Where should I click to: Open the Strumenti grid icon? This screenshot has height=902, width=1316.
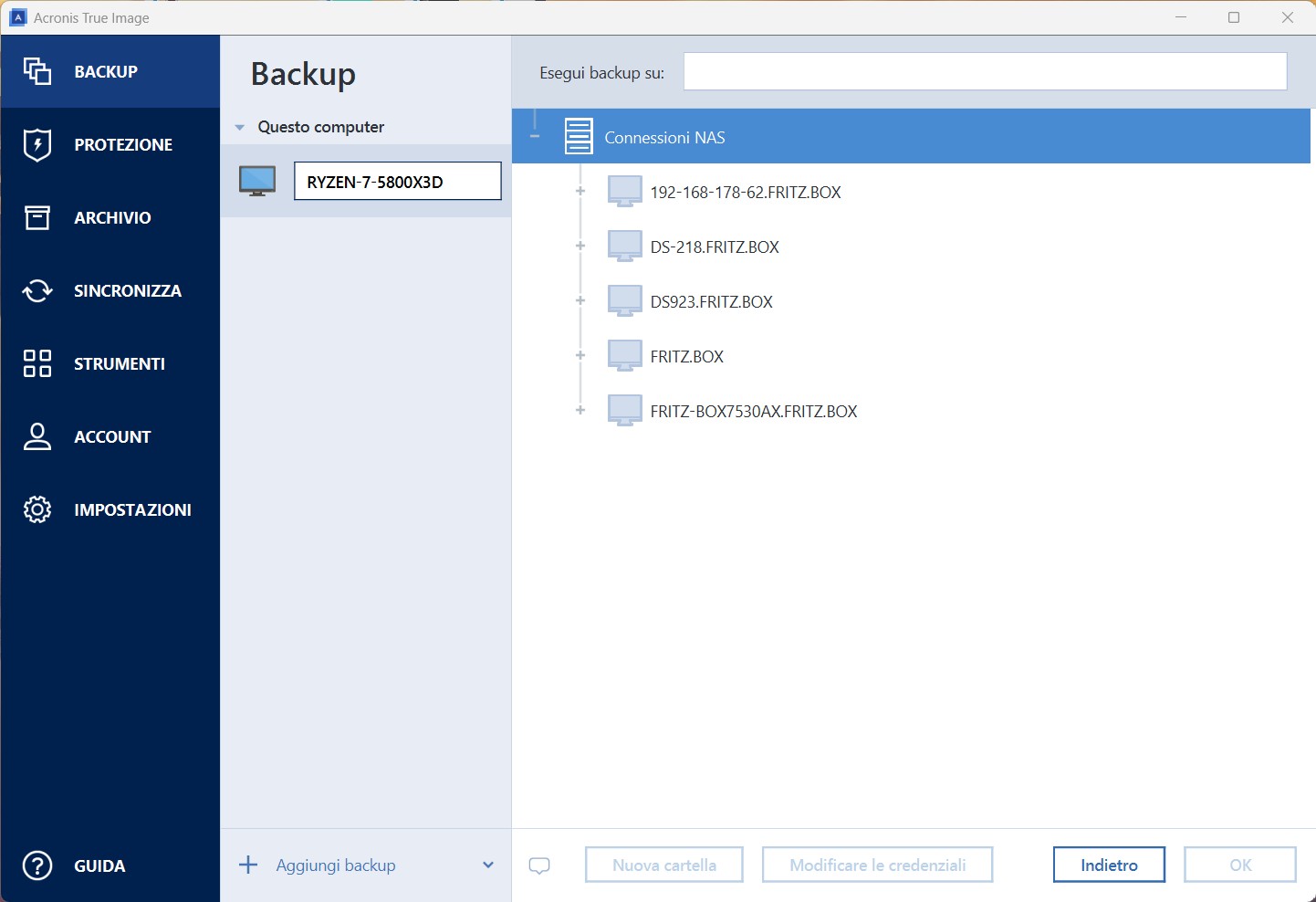pos(37,363)
